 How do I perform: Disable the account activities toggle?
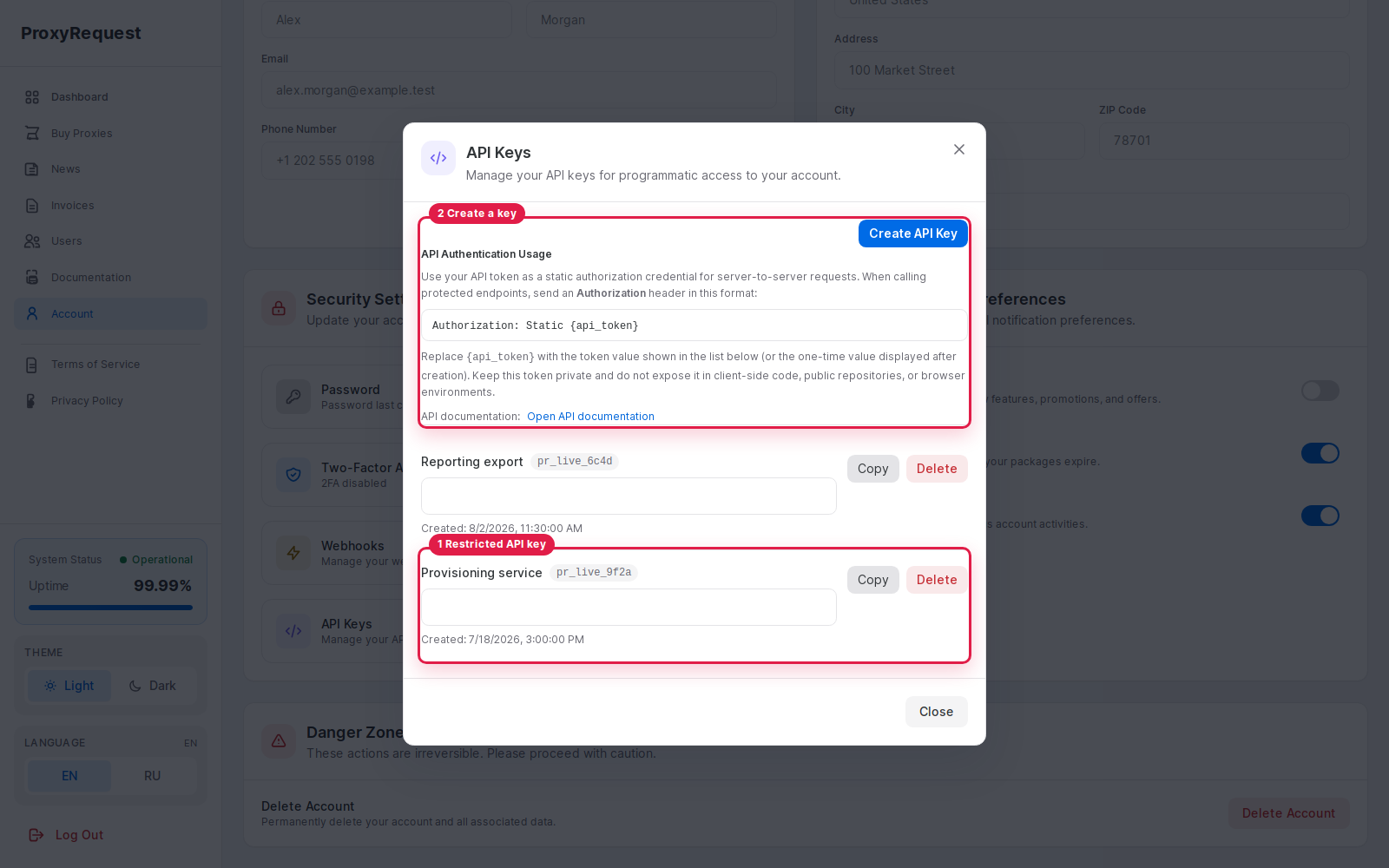1320,516
